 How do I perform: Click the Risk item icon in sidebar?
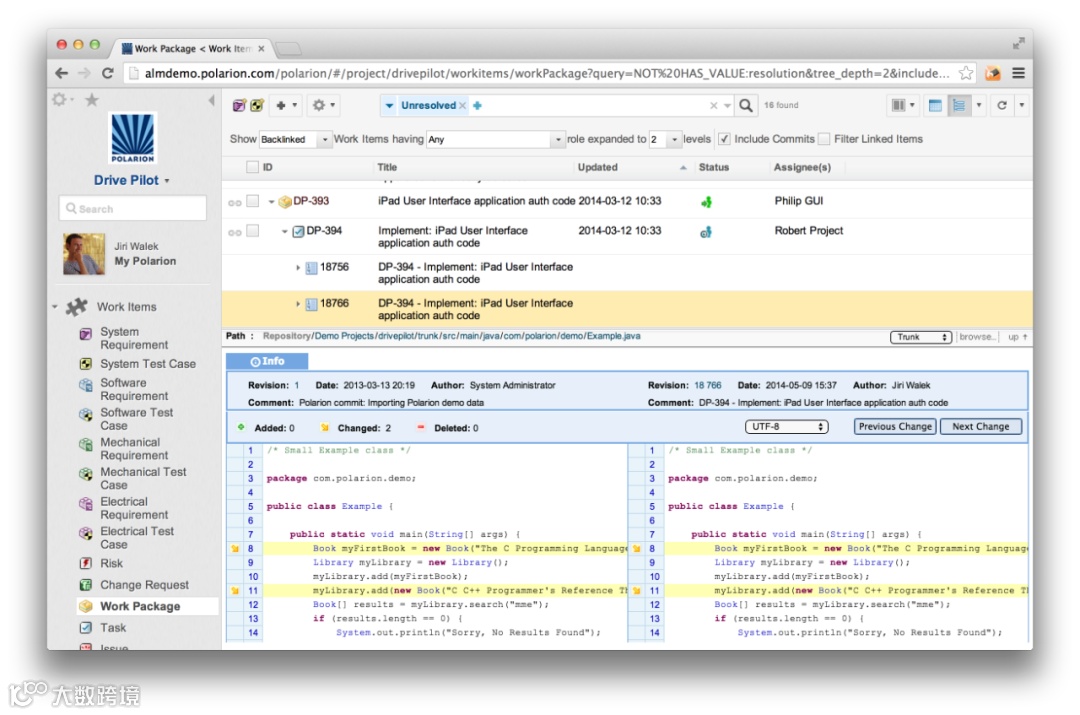[85, 563]
